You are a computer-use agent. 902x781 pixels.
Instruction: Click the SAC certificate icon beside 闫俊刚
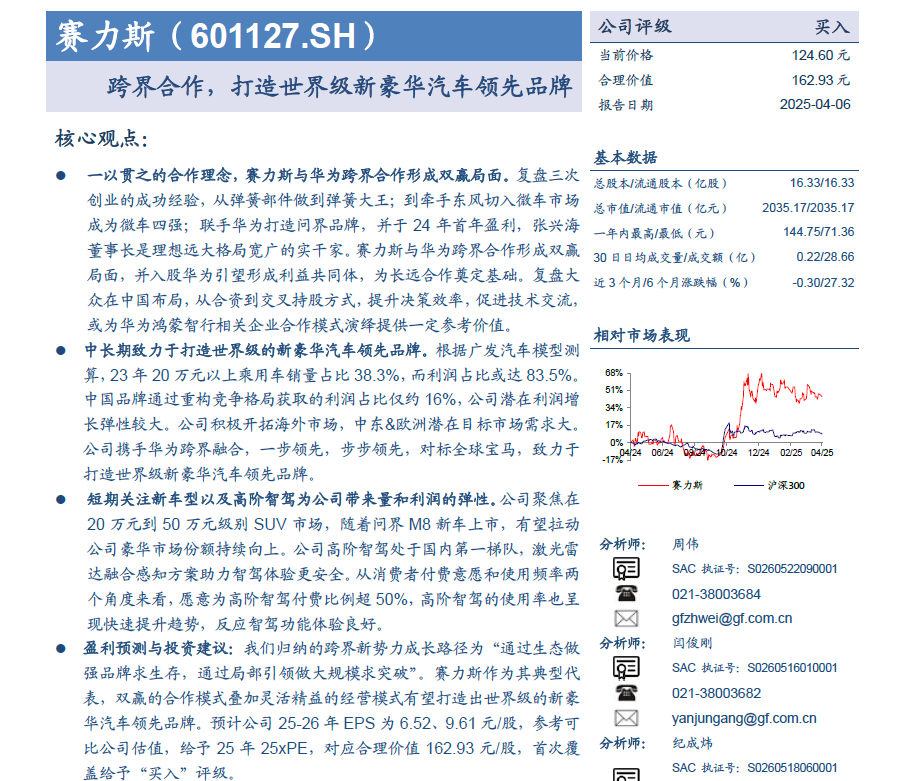coord(626,668)
